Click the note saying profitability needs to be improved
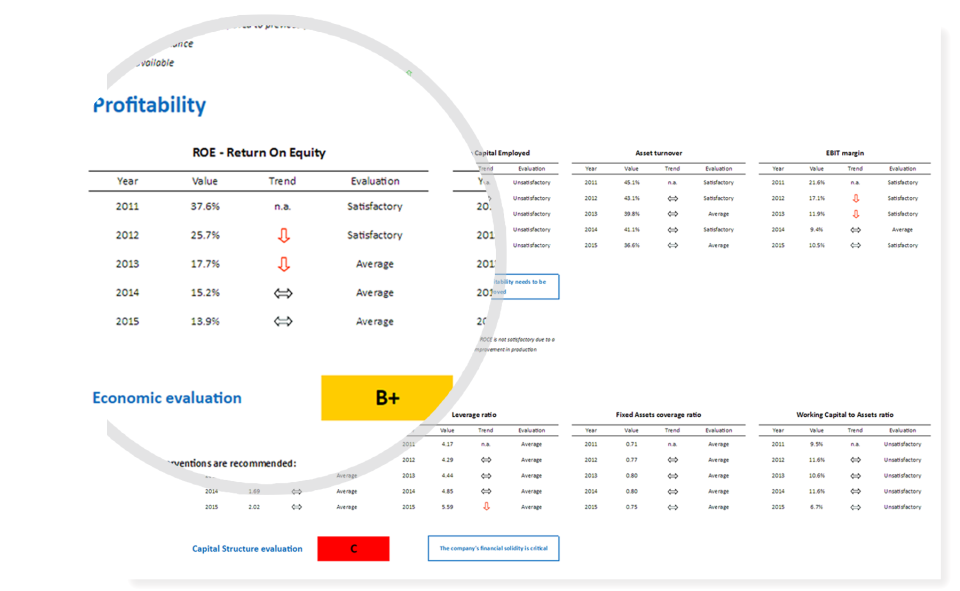This screenshot has width=960, height=591. point(525,285)
